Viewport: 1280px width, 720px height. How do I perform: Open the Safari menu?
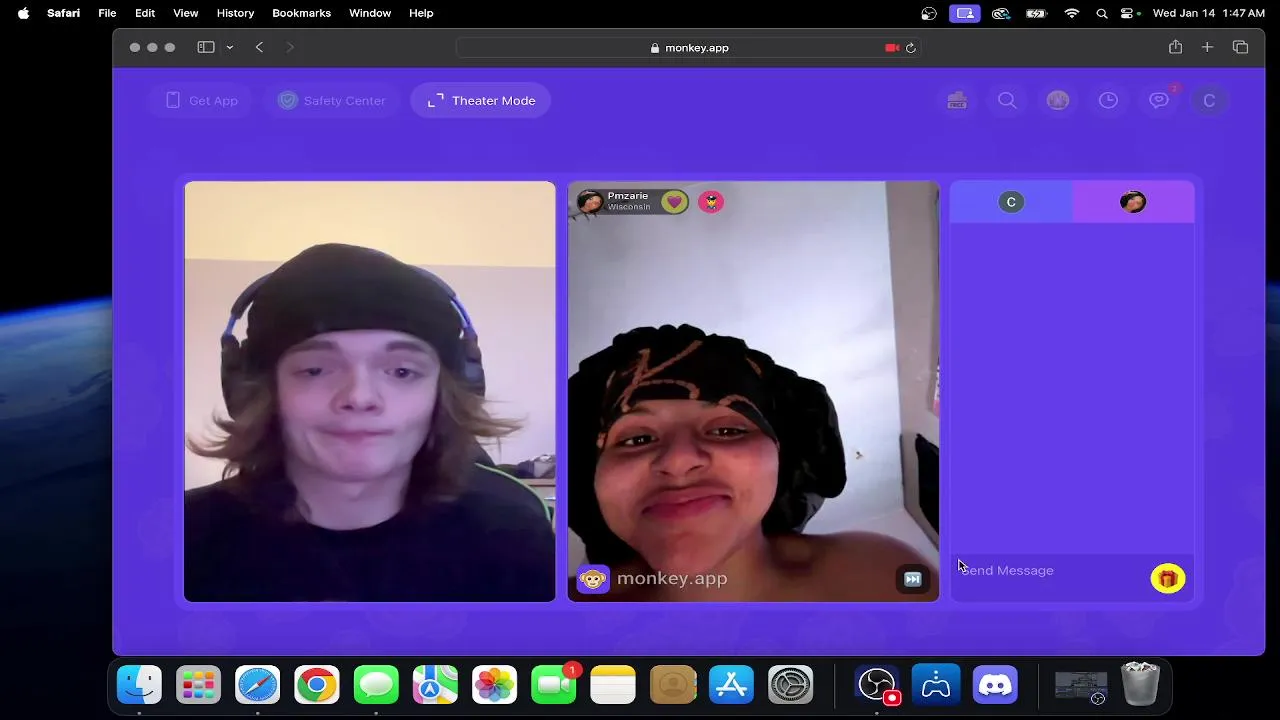click(63, 13)
